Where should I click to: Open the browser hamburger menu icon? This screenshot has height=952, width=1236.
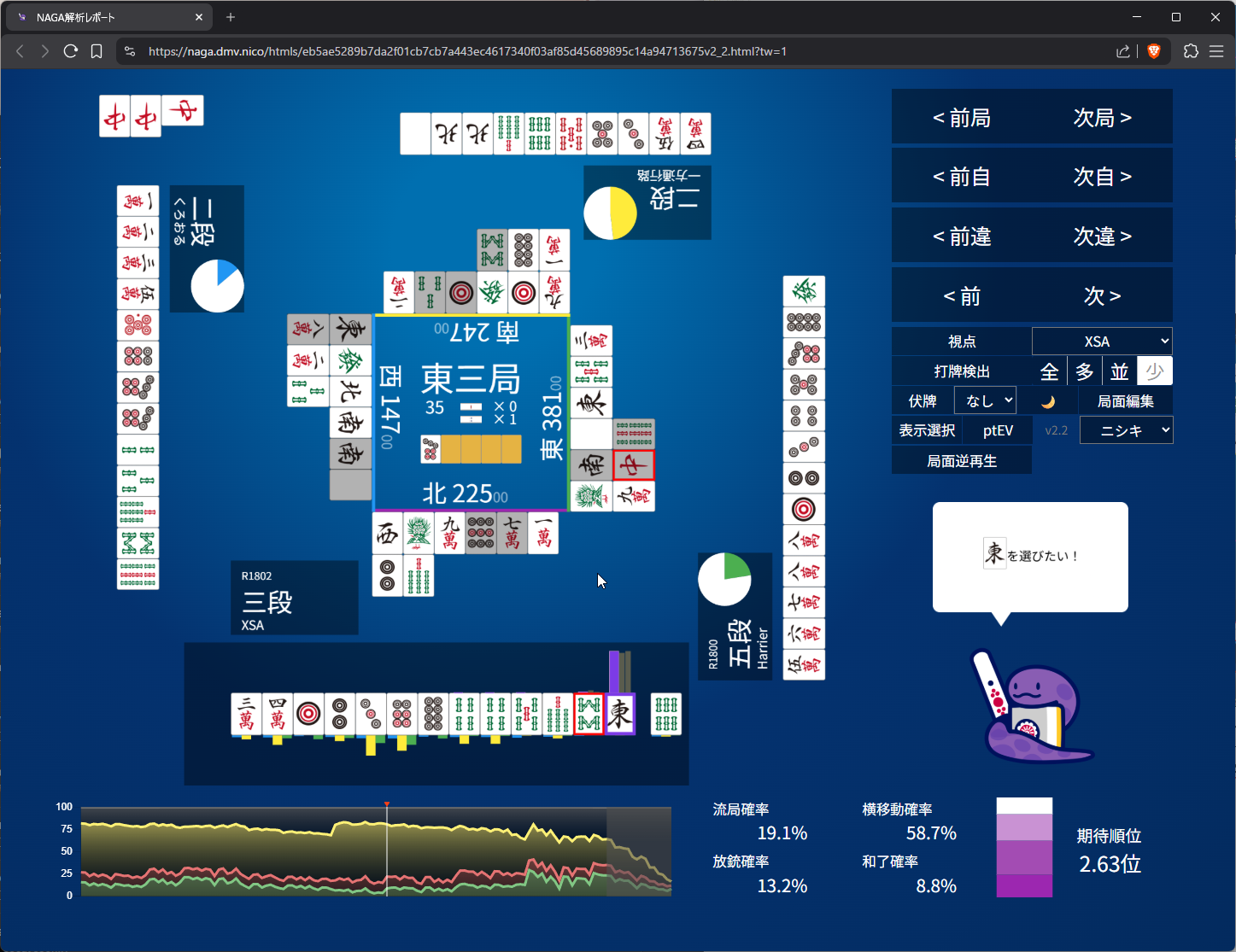click(x=1216, y=51)
